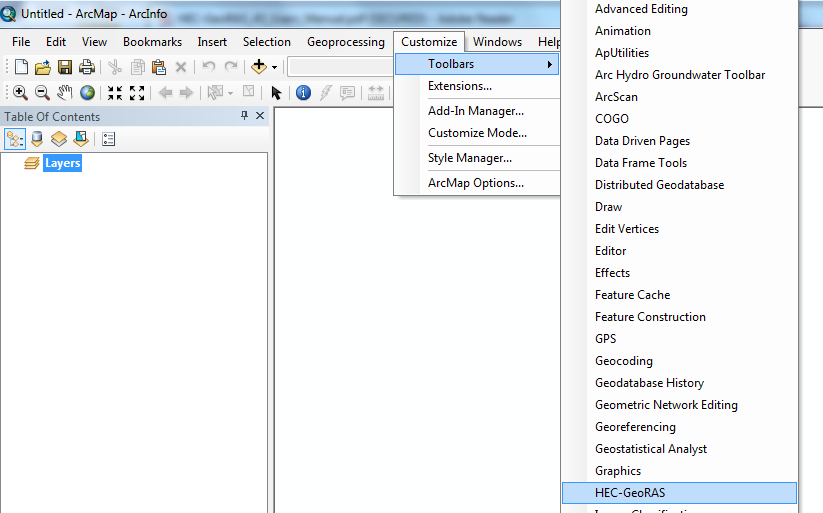Switch to List By Source view

tap(37, 139)
